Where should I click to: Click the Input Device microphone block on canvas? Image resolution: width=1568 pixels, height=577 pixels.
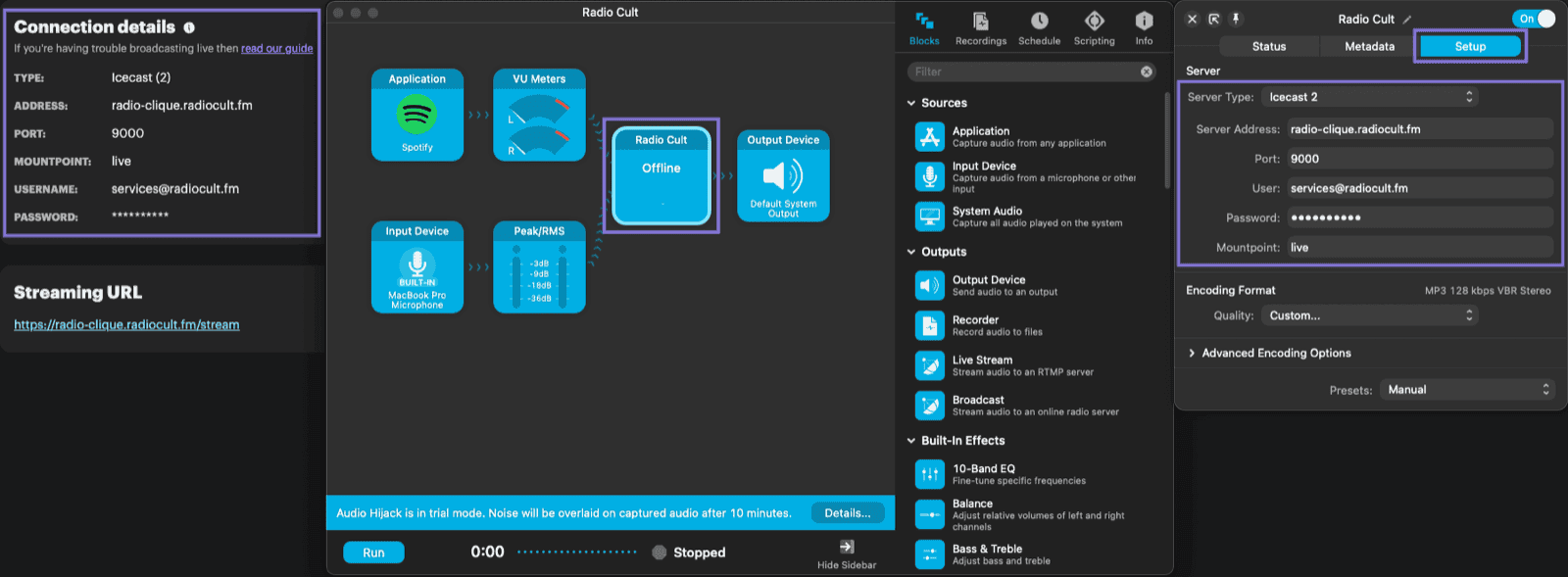pos(417,267)
